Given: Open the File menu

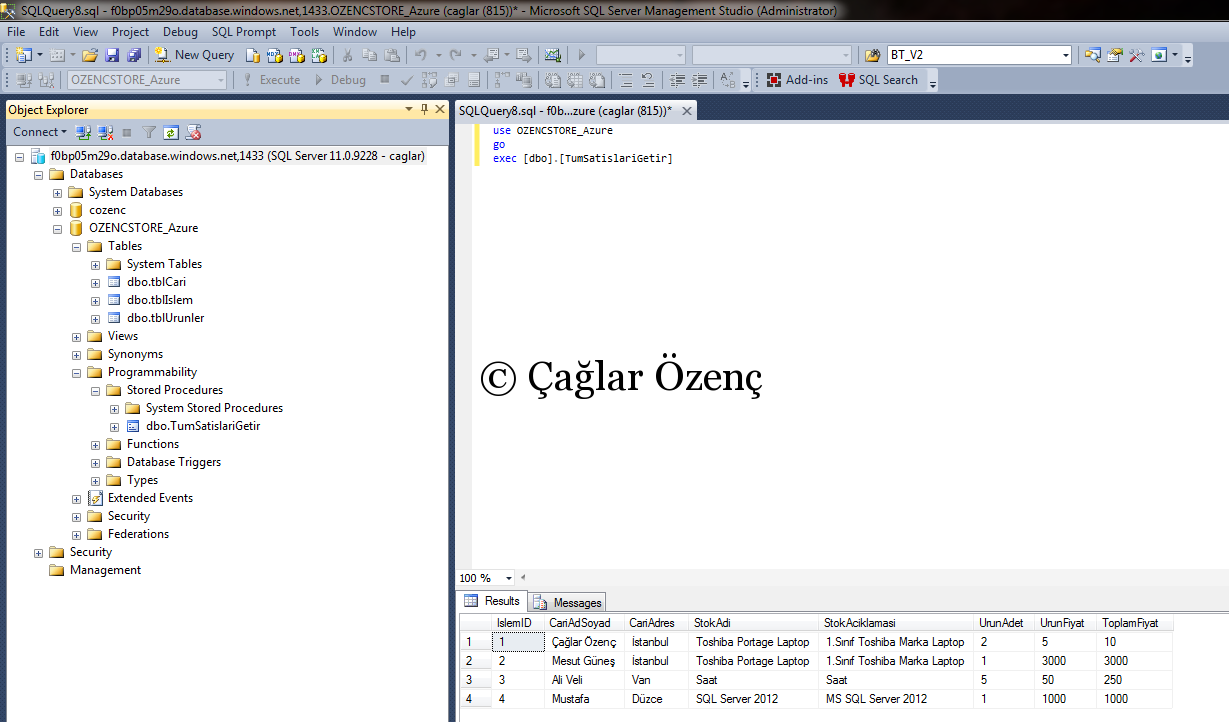Looking at the screenshot, I should [x=16, y=32].
